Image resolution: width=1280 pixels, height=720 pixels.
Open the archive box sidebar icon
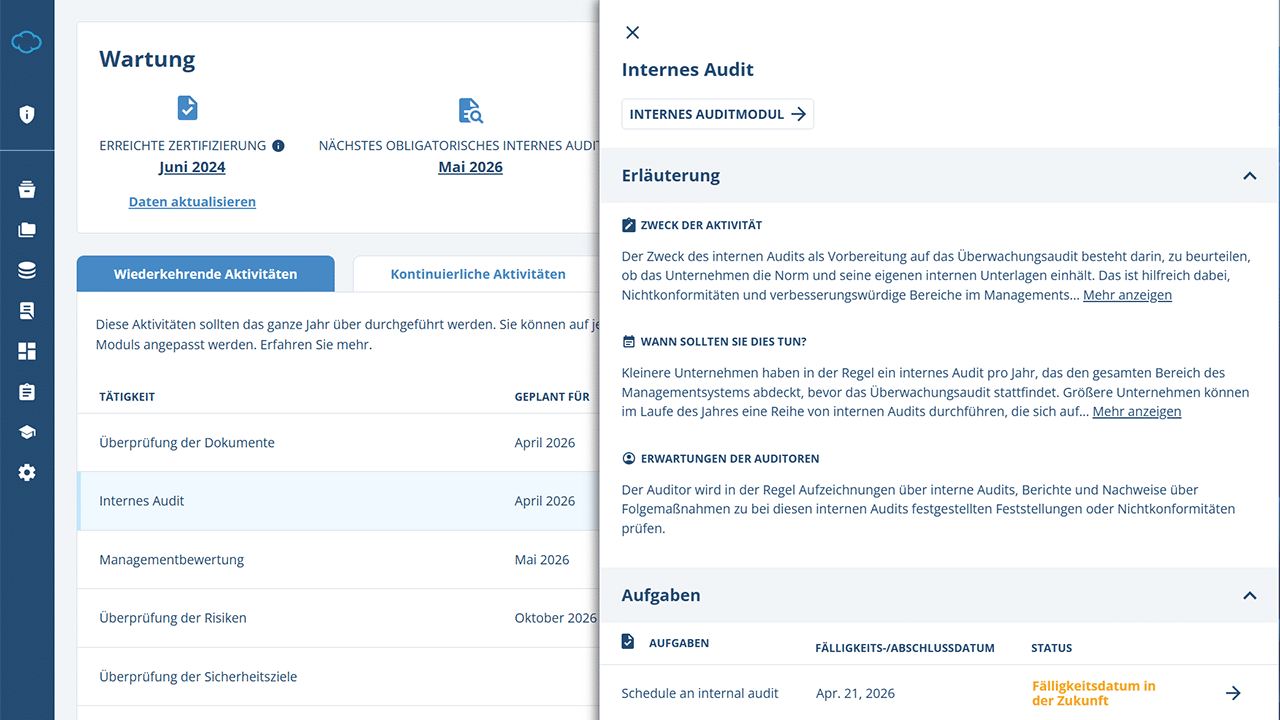coord(27,190)
